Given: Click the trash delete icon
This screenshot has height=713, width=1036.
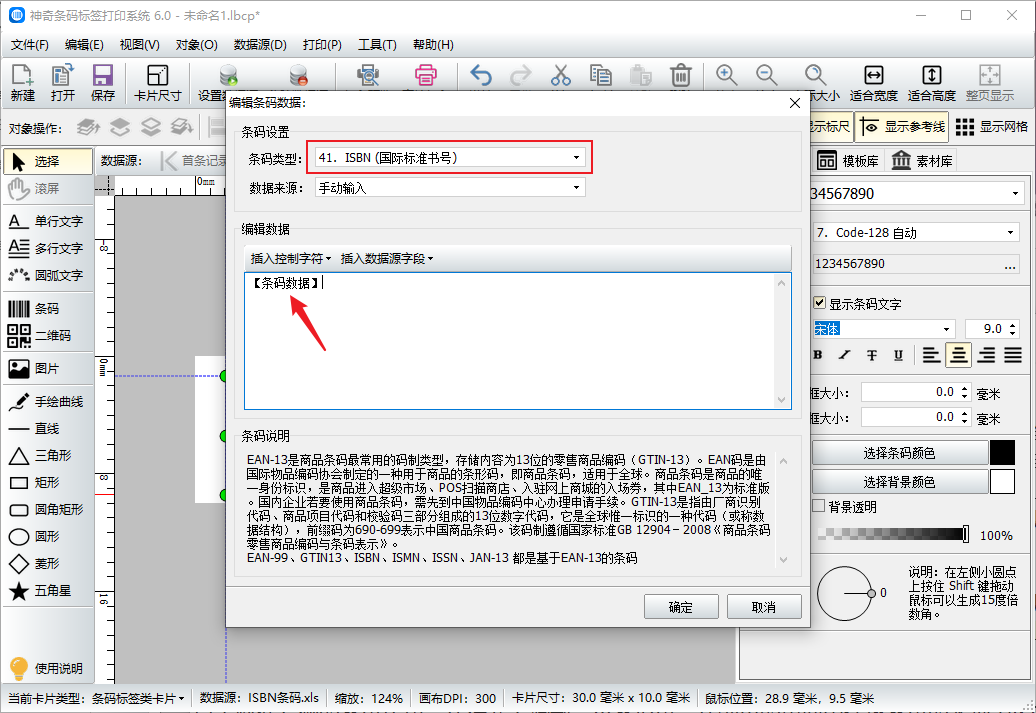Looking at the screenshot, I should click(x=681, y=75).
